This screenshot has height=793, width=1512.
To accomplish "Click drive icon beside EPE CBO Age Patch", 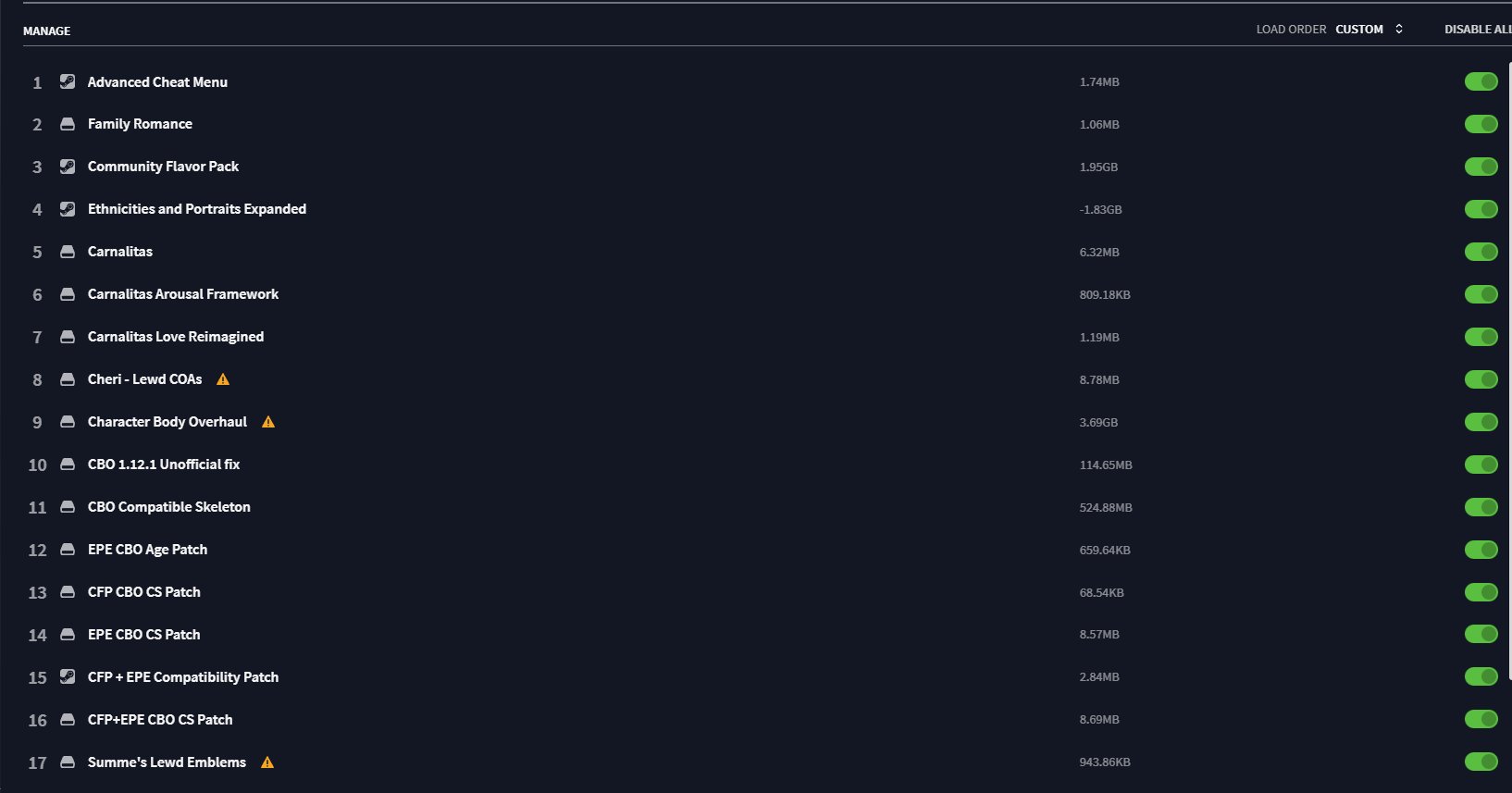I will tap(68, 550).
